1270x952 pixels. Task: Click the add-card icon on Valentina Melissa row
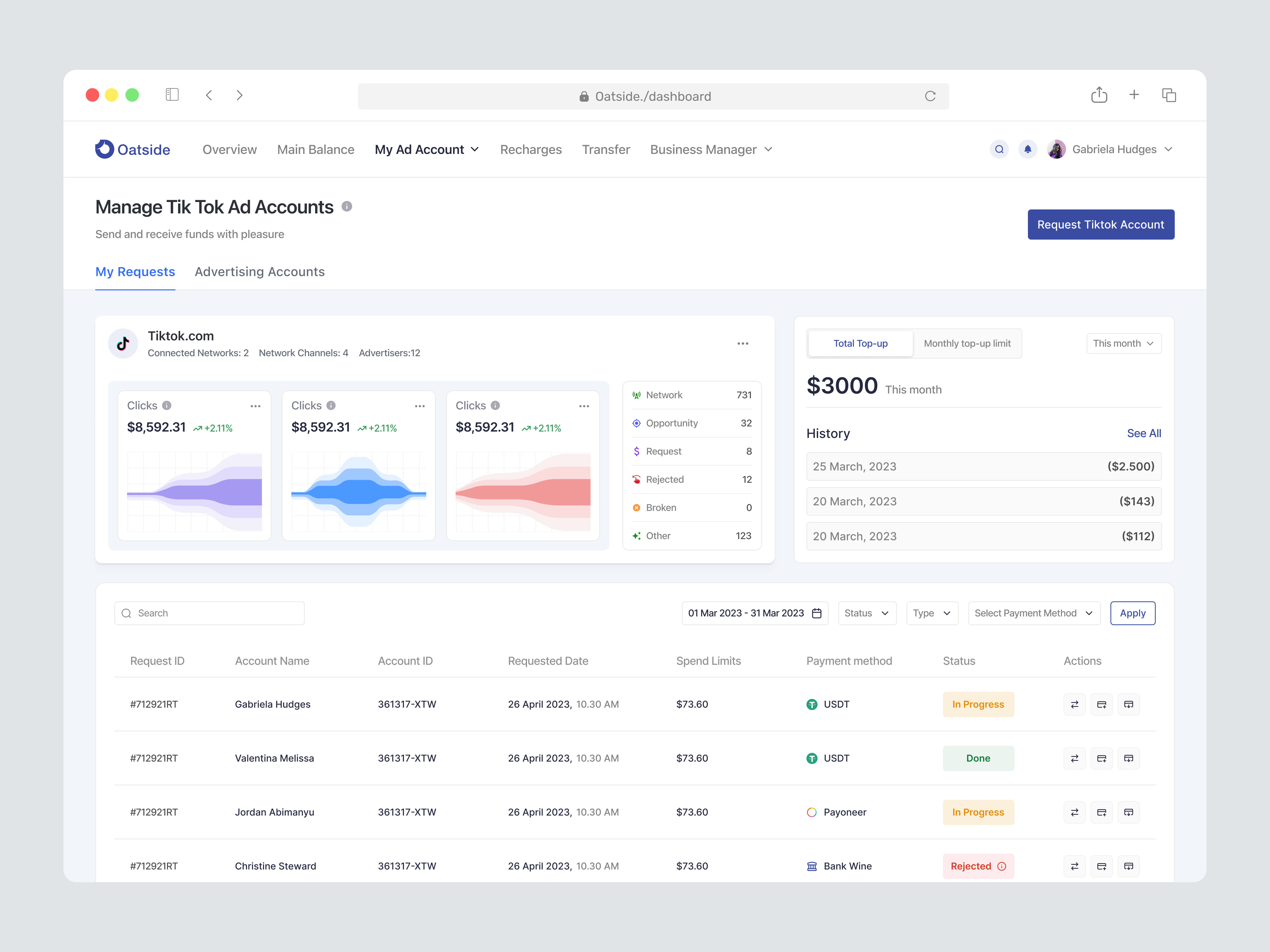(x=1102, y=758)
